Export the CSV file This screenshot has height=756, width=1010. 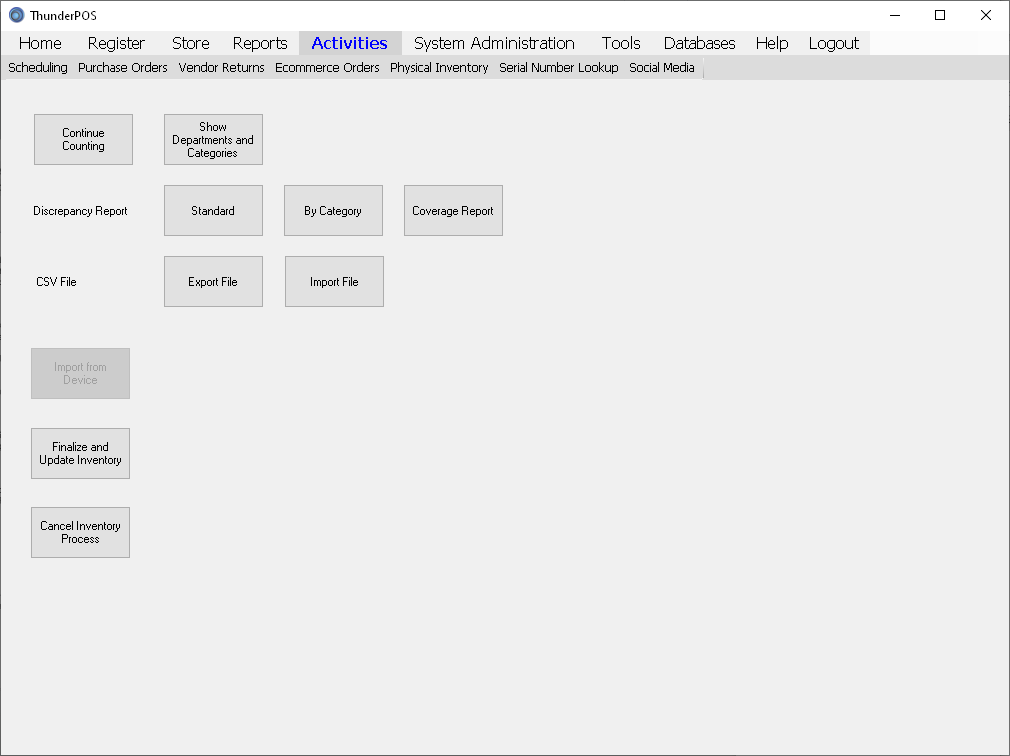coord(213,282)
